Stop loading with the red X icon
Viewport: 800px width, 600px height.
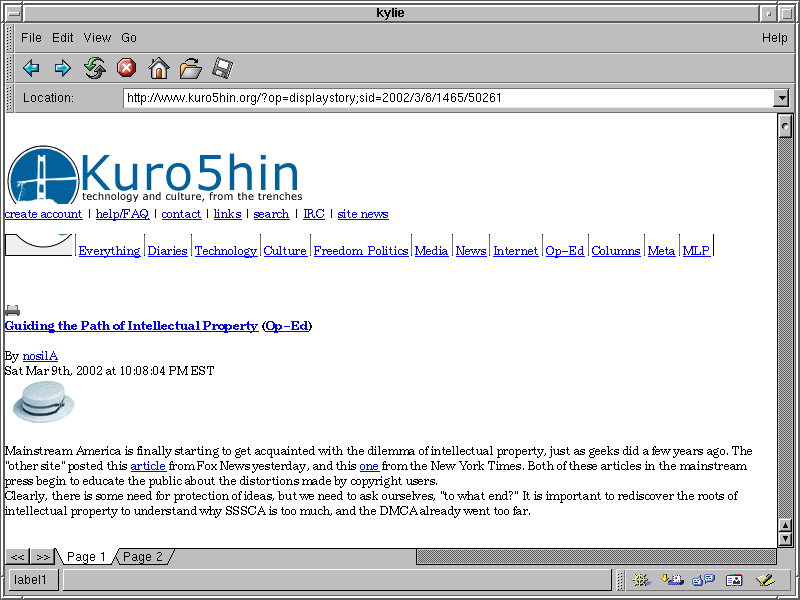click(x=127, y=68)
